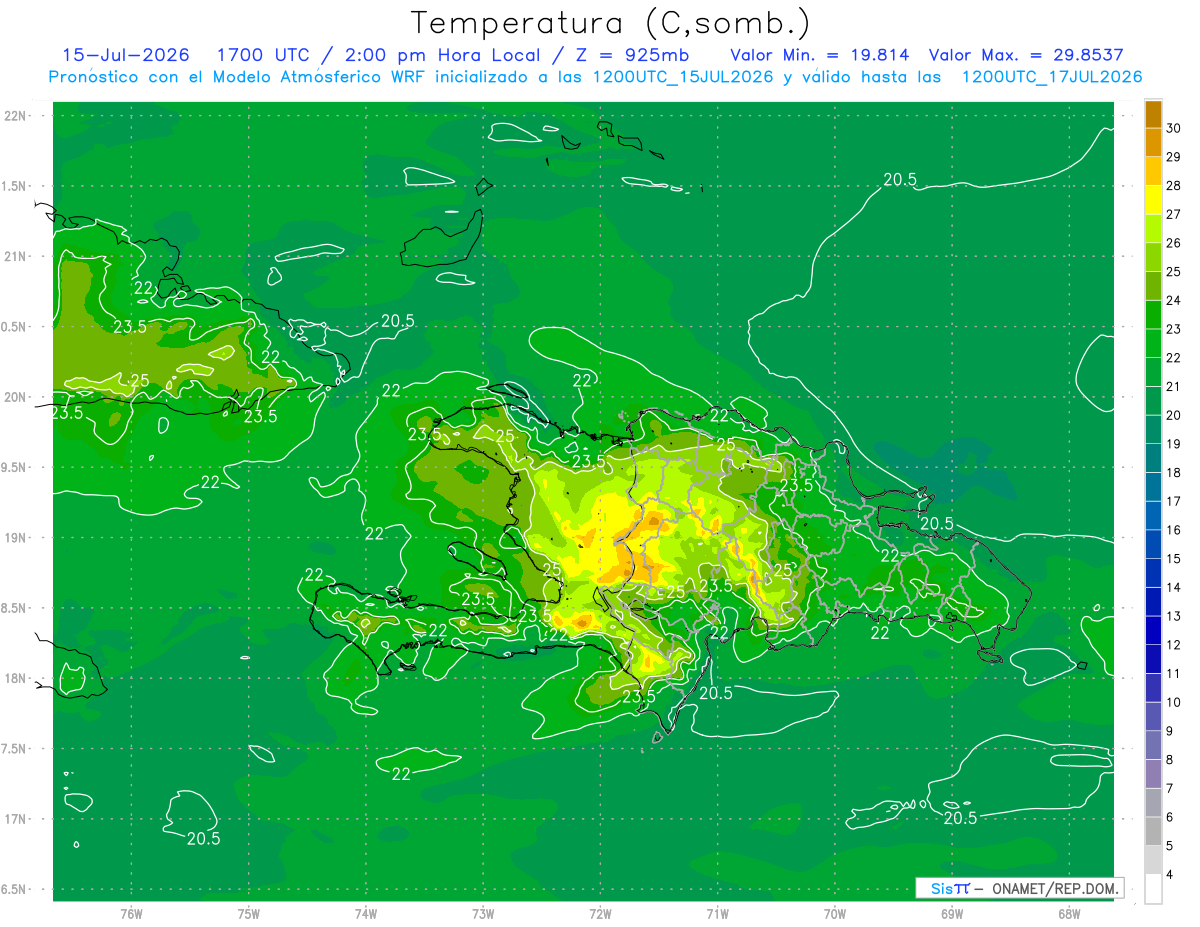Click the "72W" longitude axis label
The image size is (1200, 927).
coord(600,913)
